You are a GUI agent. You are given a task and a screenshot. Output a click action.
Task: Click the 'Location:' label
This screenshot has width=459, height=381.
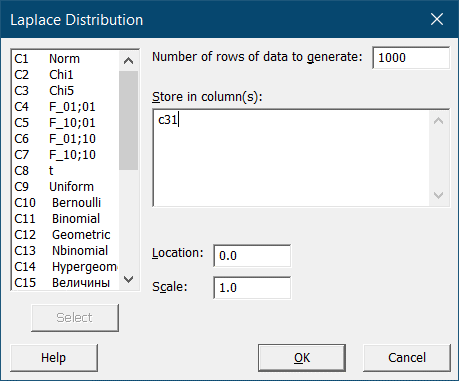[x=178, y=253]
